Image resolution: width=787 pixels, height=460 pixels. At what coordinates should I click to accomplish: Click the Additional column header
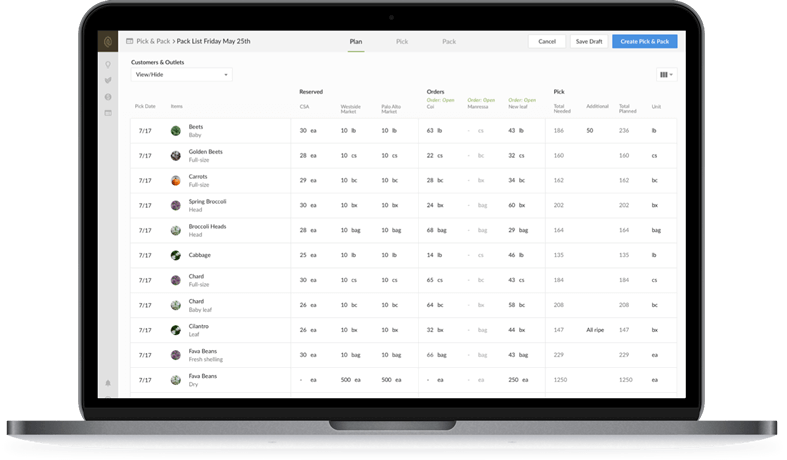pyautogui.click(x=597, y=106)
